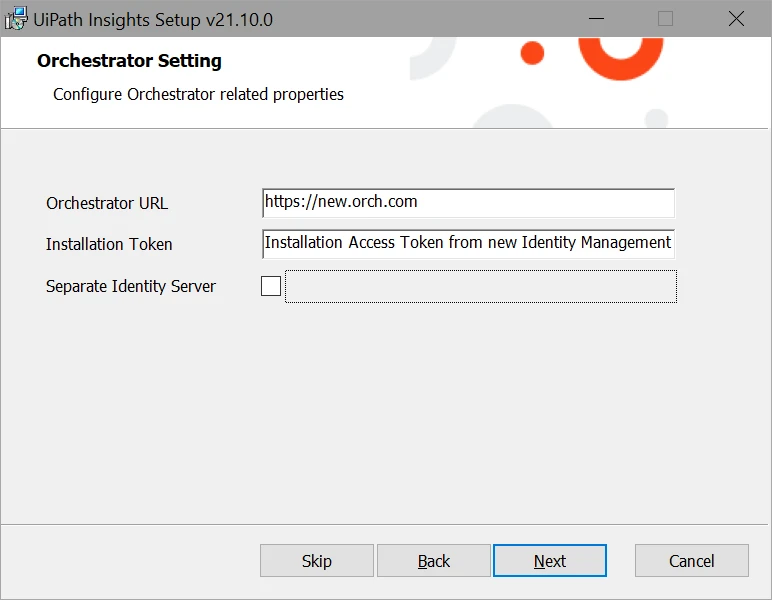Viewport: 772px width, 600px height.
Task: Skip the Orchestrator settings step
Action: pyautogui.click(x=317, y=561)
